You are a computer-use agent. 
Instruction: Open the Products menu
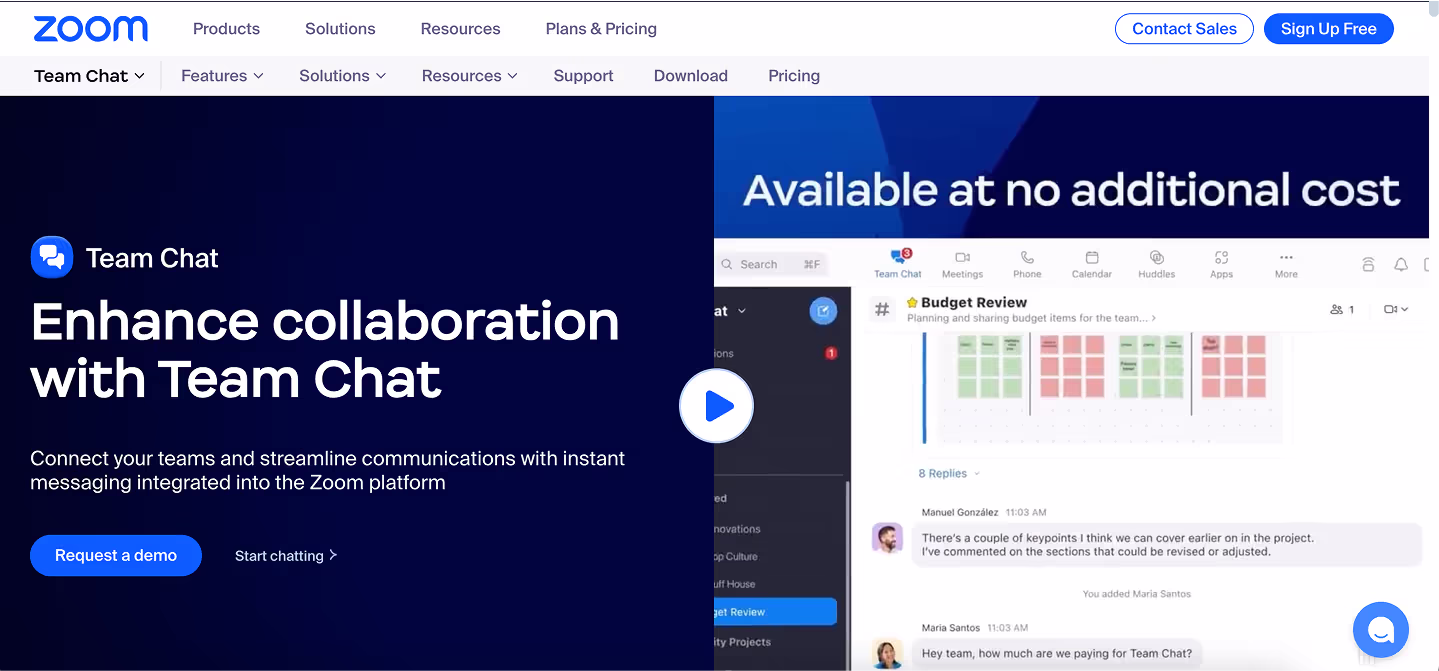click(x=226, y=29)
